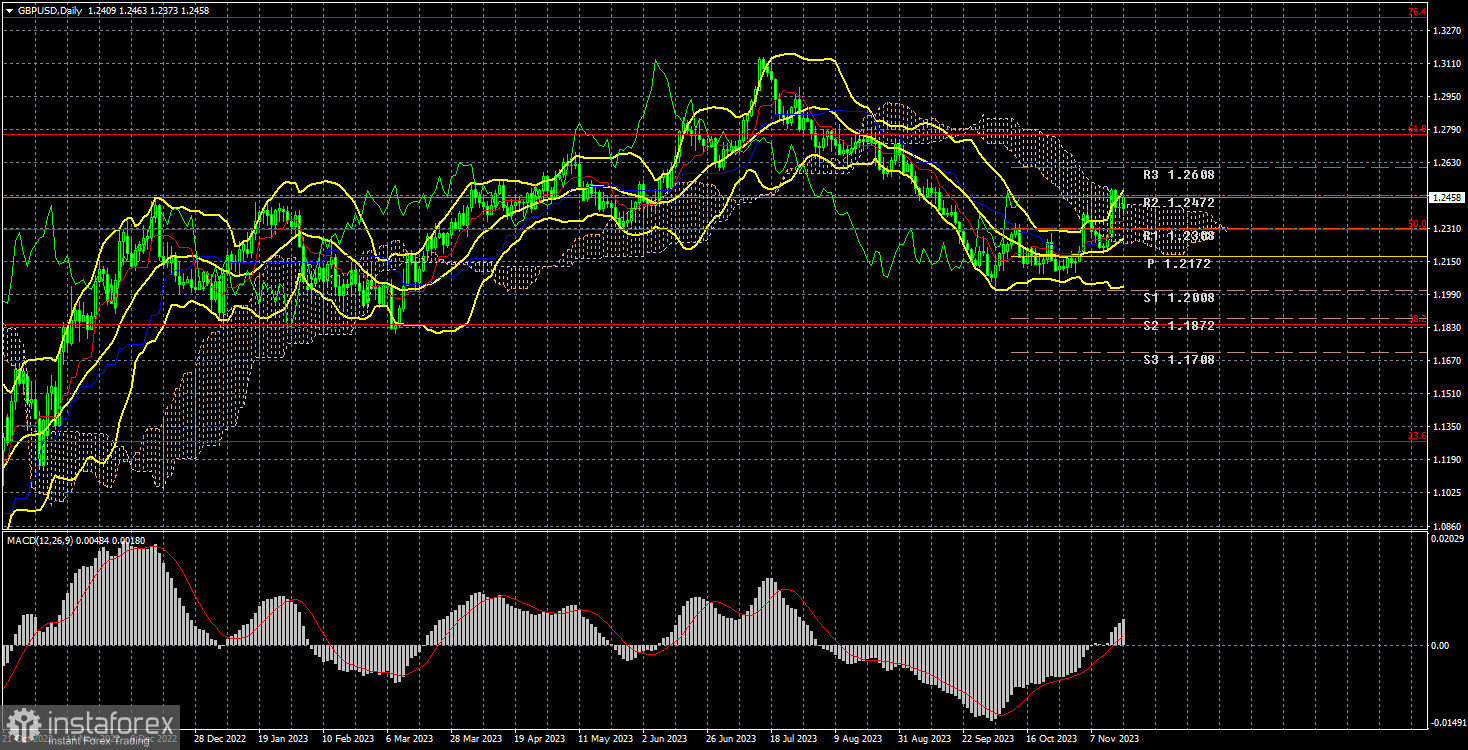Screen dimensions: 1468x750
Task: Click the 31 Aug 2023 date label
Action: click(x=923, y=739)
